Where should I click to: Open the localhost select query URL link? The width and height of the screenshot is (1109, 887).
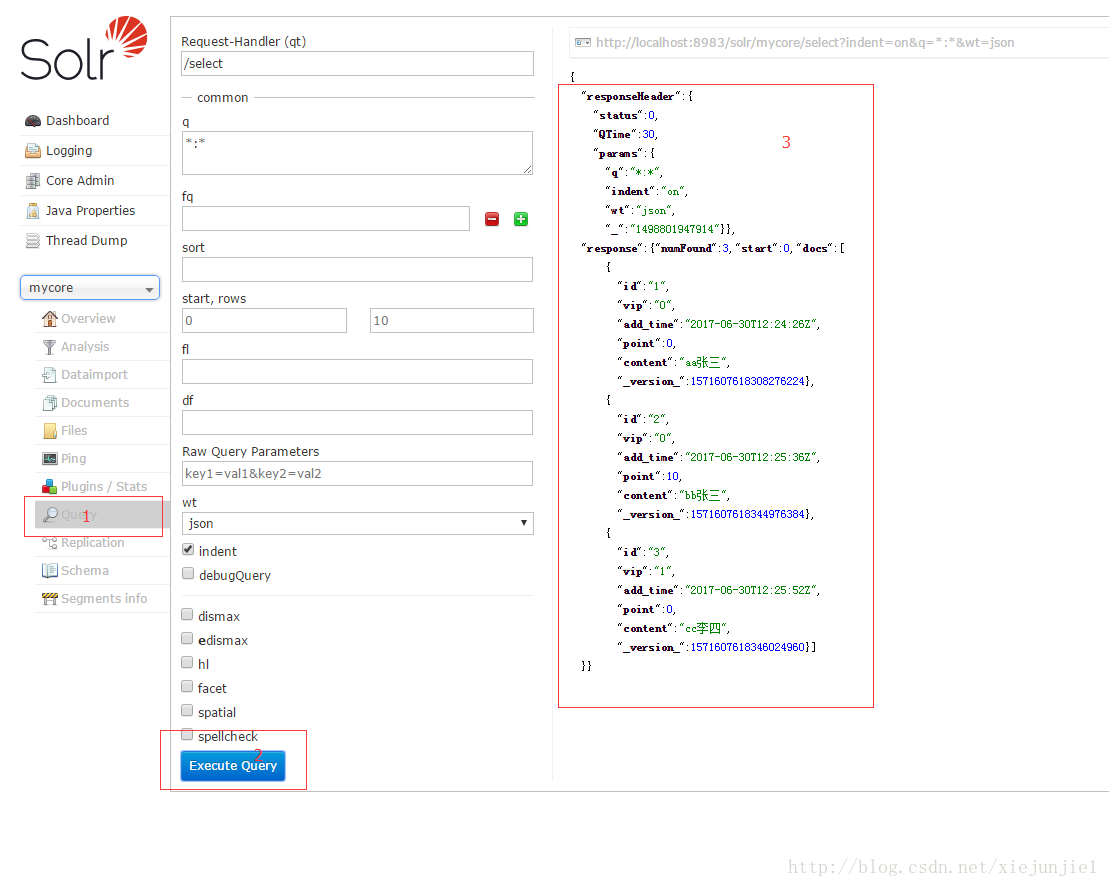805,42
